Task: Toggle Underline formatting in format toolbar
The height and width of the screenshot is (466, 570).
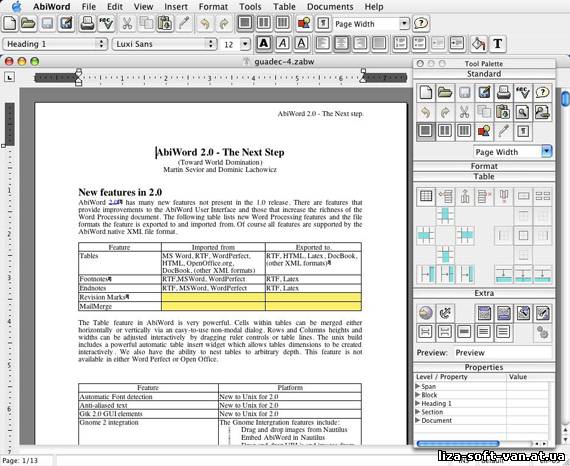Action: tap(302, 44)
